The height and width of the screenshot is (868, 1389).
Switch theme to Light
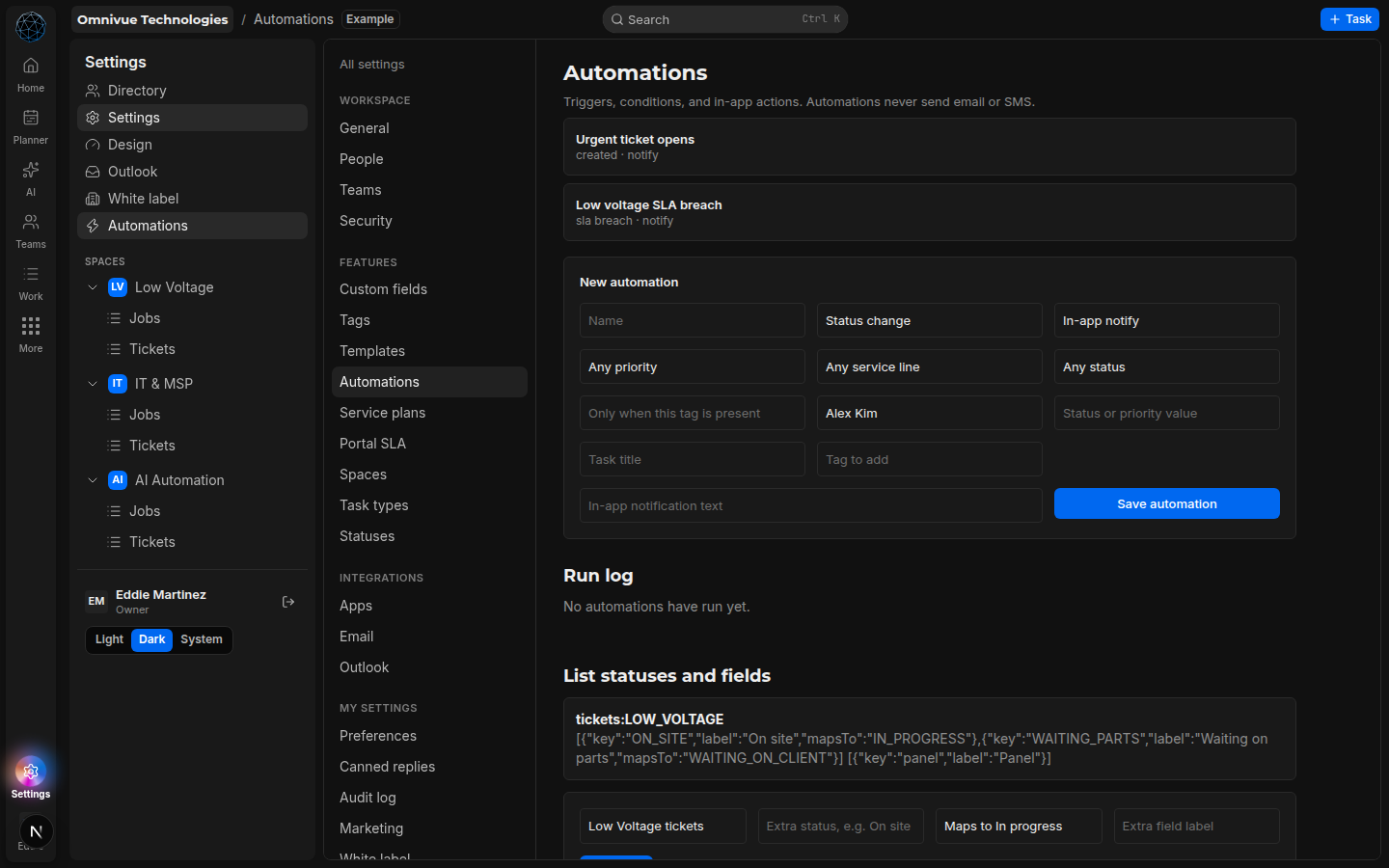coord(109,639)
